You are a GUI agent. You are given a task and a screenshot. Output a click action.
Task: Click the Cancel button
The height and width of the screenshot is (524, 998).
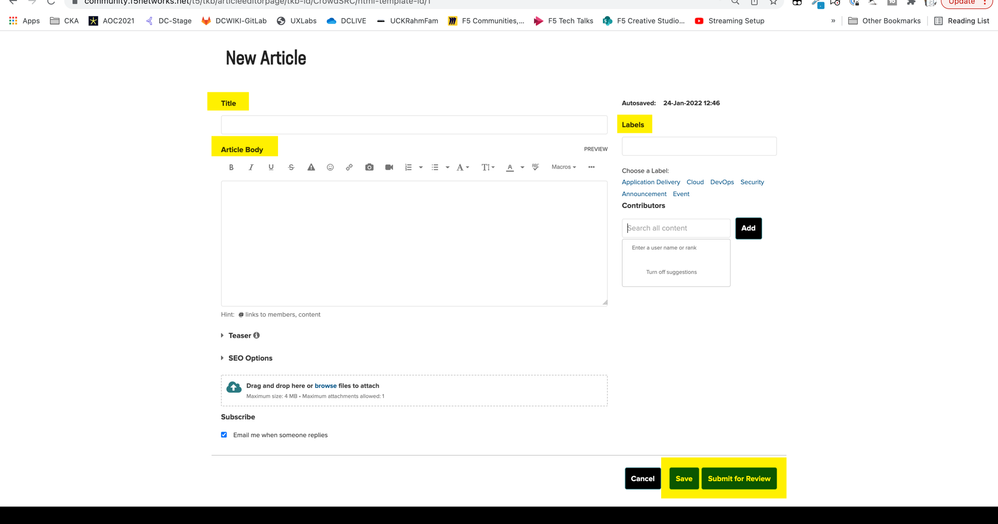(x=642, y=479)
